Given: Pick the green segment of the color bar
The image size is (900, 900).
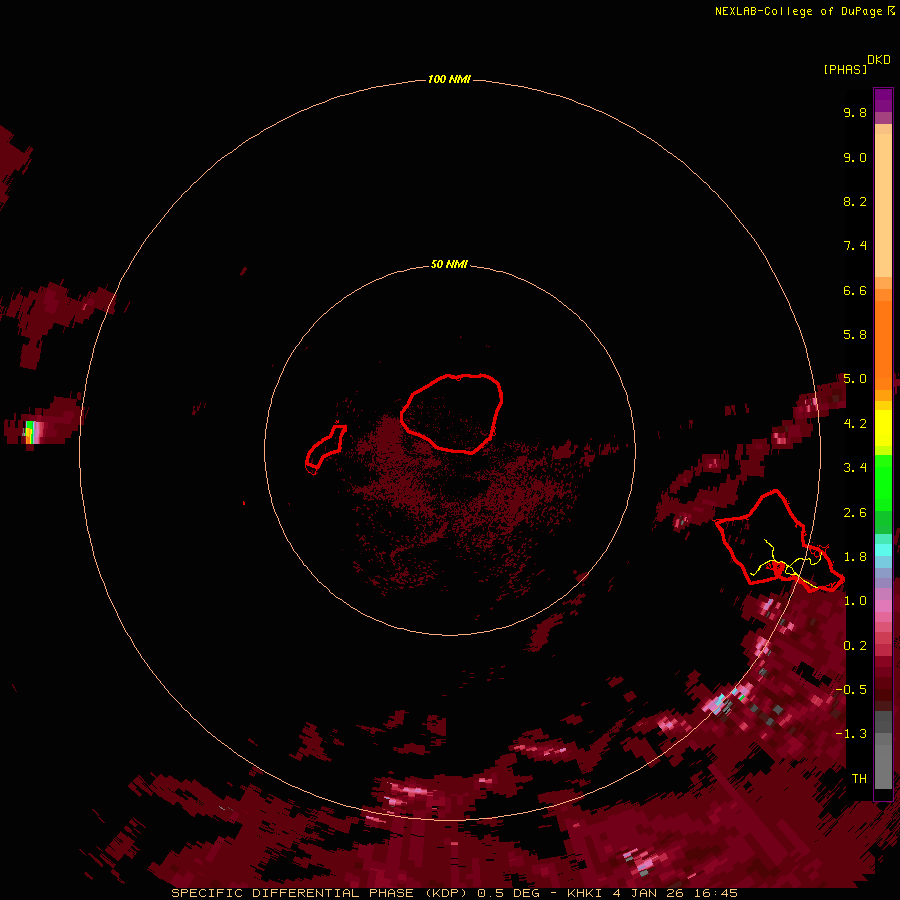Looking at the screenshot, I should tap(883, 482).
